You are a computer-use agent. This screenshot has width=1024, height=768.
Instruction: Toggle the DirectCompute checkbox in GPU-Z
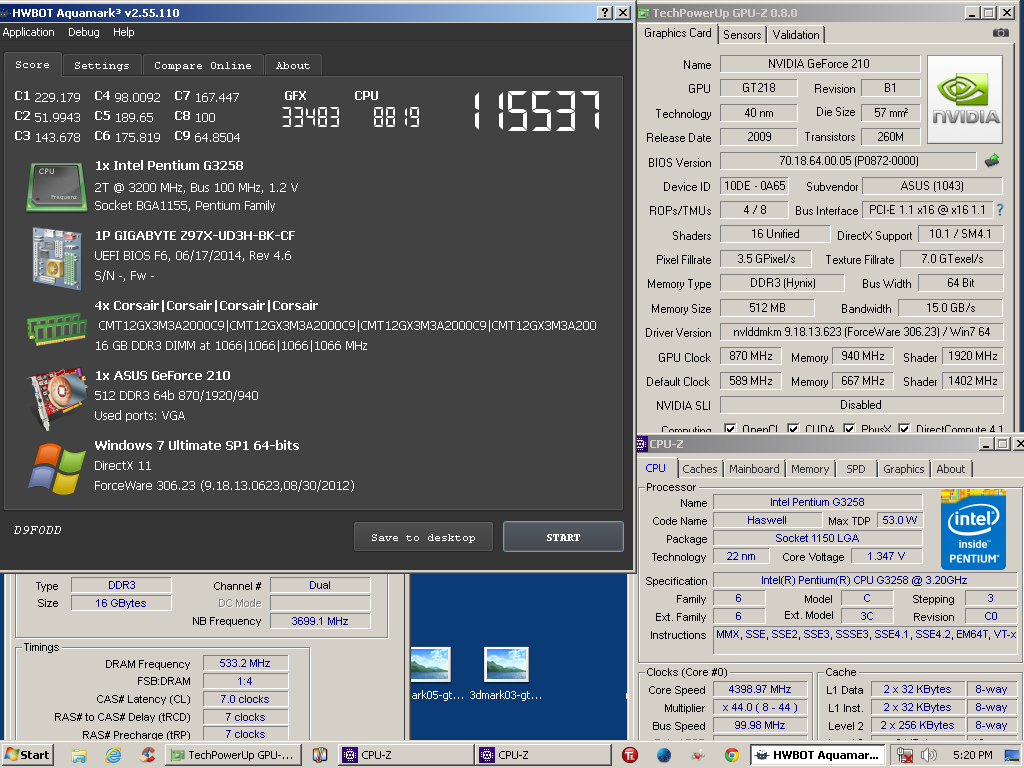tap(904, 428)
